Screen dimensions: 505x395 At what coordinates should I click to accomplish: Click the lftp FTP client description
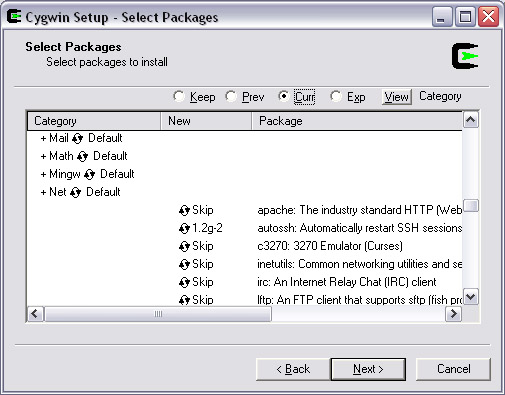click(x=360, y=300)
